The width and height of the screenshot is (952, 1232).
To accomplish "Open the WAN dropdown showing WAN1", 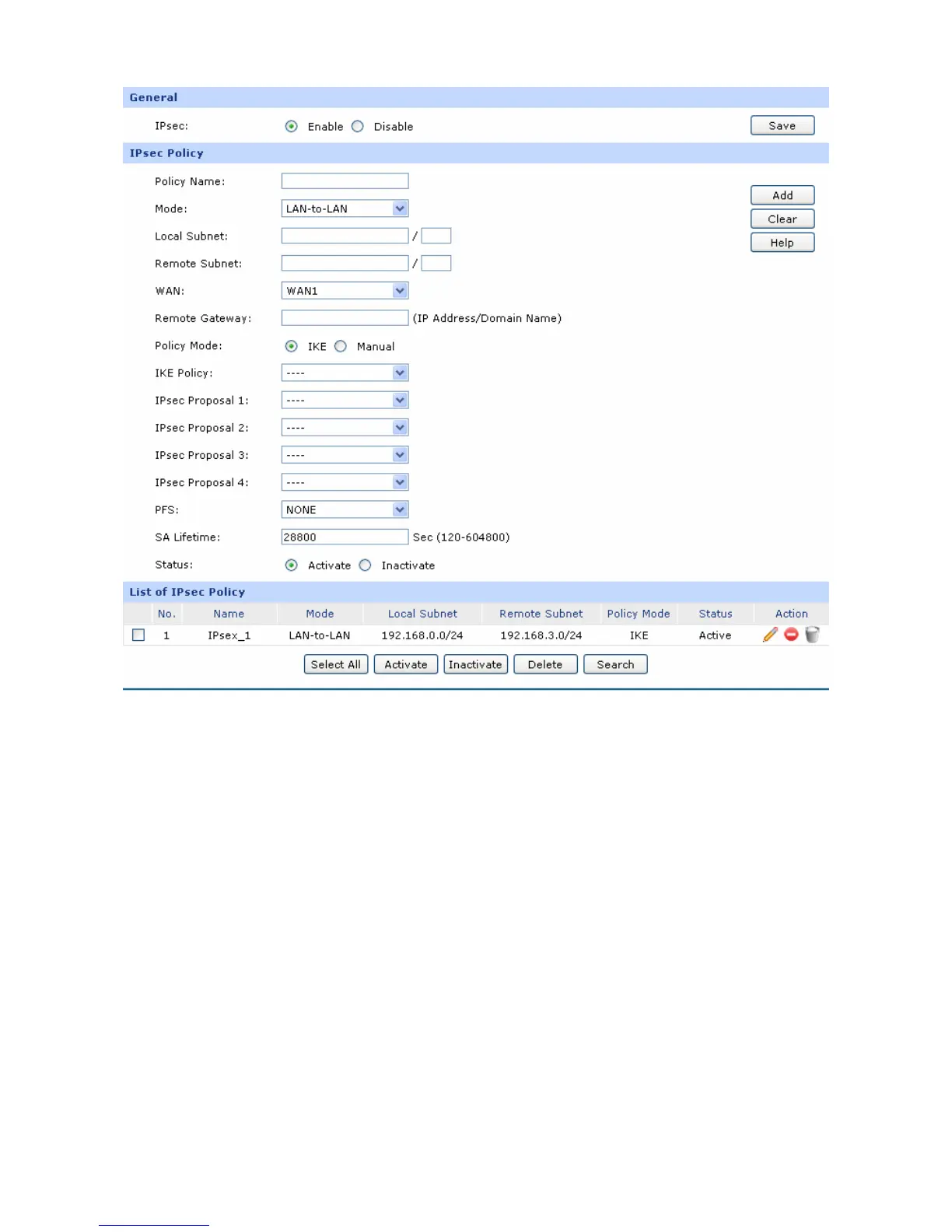I will (345, 291).
